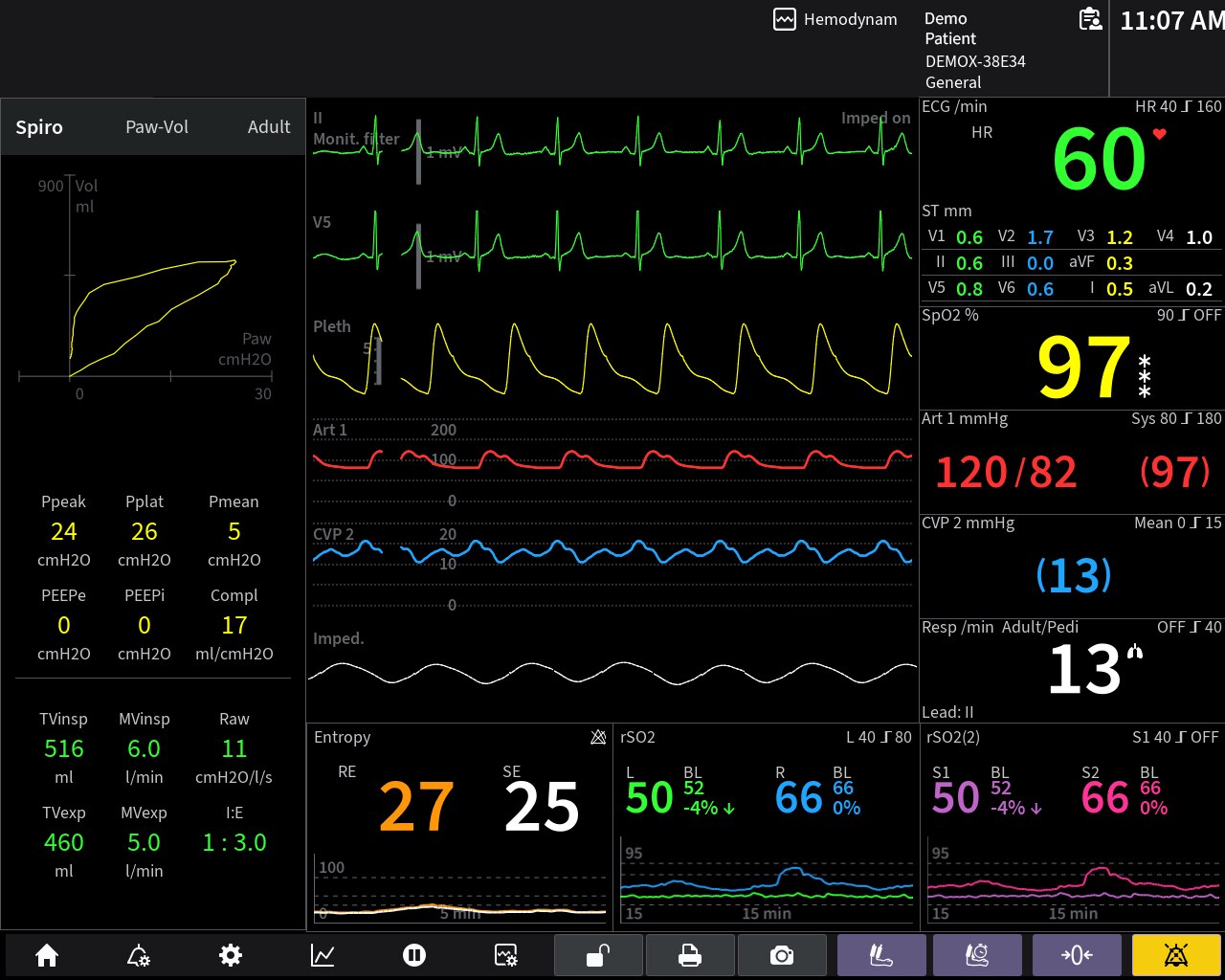Viewport: 1225px width, 980px height.
Task: Toggle the yellow audio alarm pause button
Action: [1176, 955]
